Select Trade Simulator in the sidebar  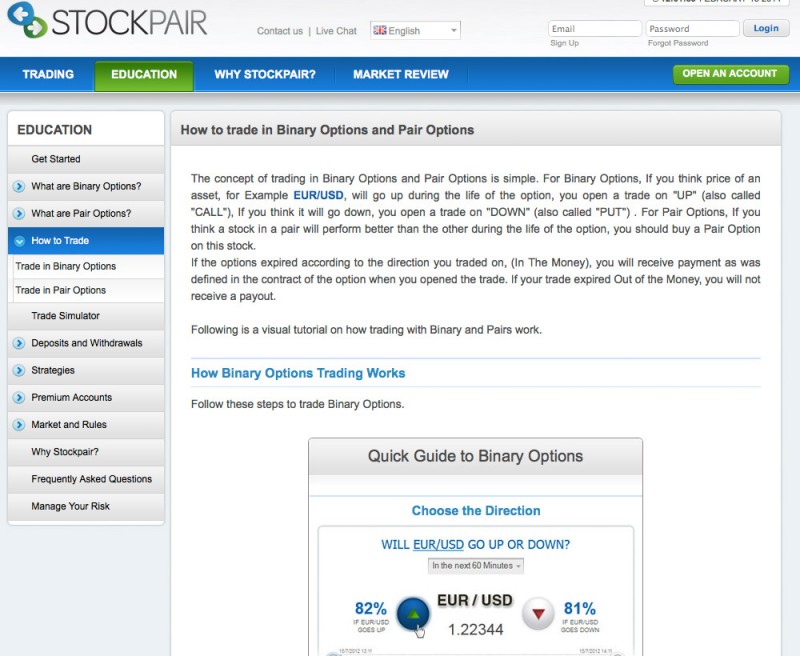pyautogui.click(x=86, y=316)
